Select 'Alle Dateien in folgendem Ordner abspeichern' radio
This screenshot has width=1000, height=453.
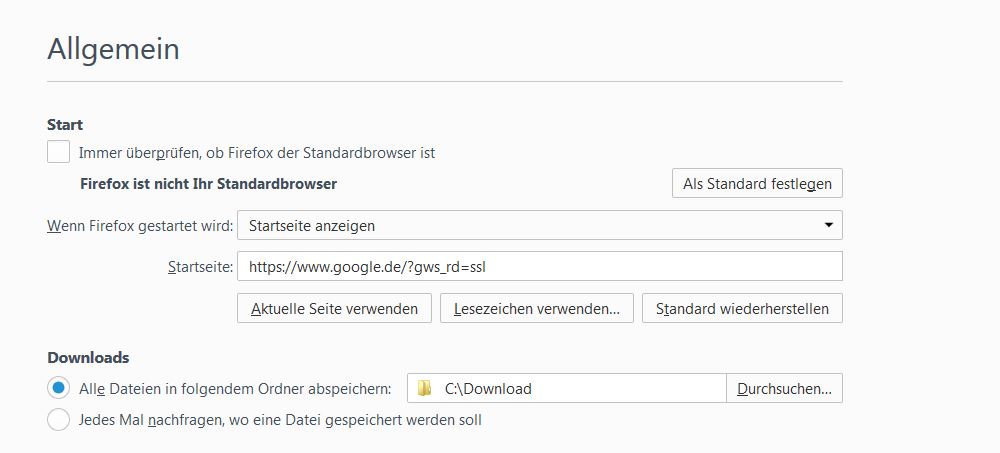point(59,388)
